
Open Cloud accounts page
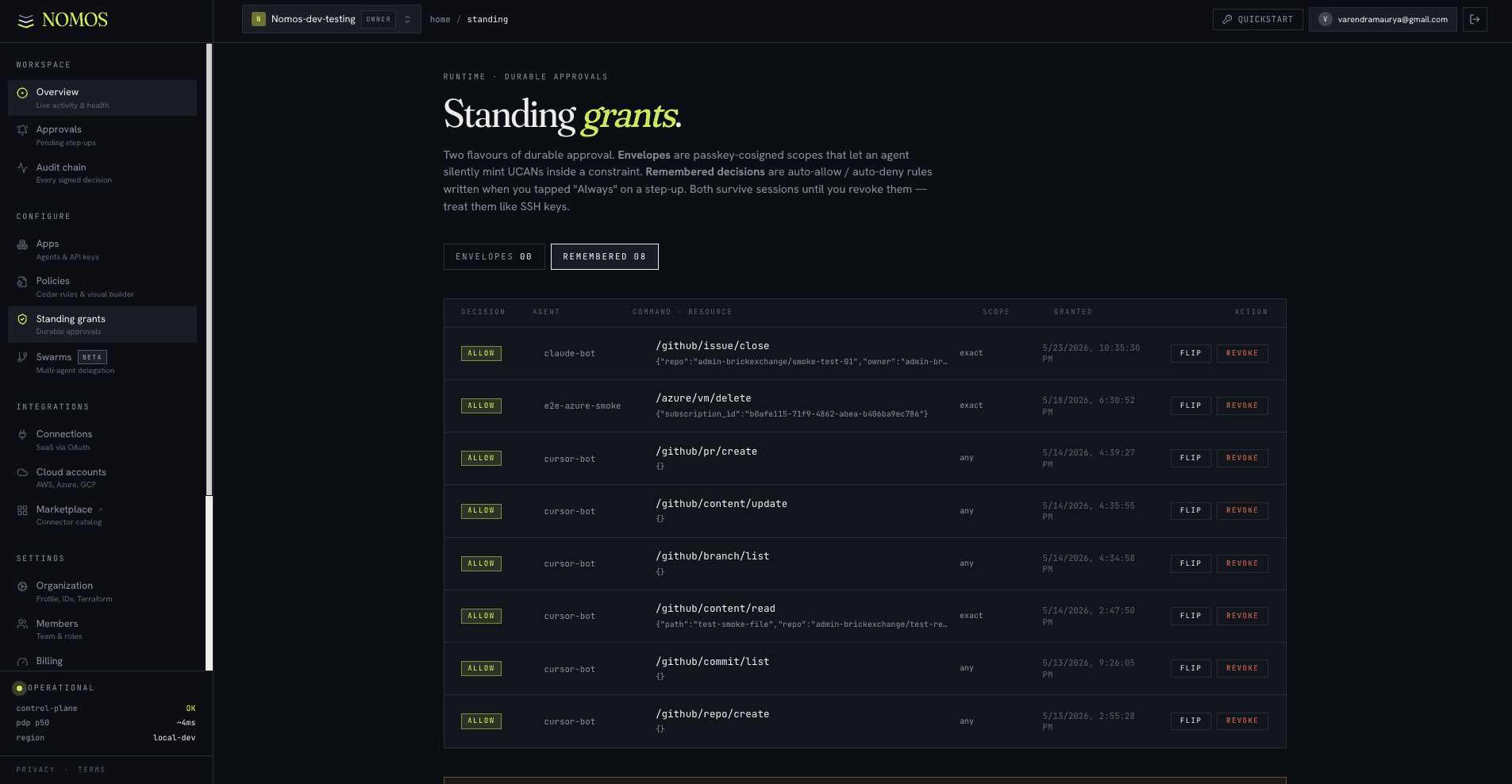pos(102,478)
